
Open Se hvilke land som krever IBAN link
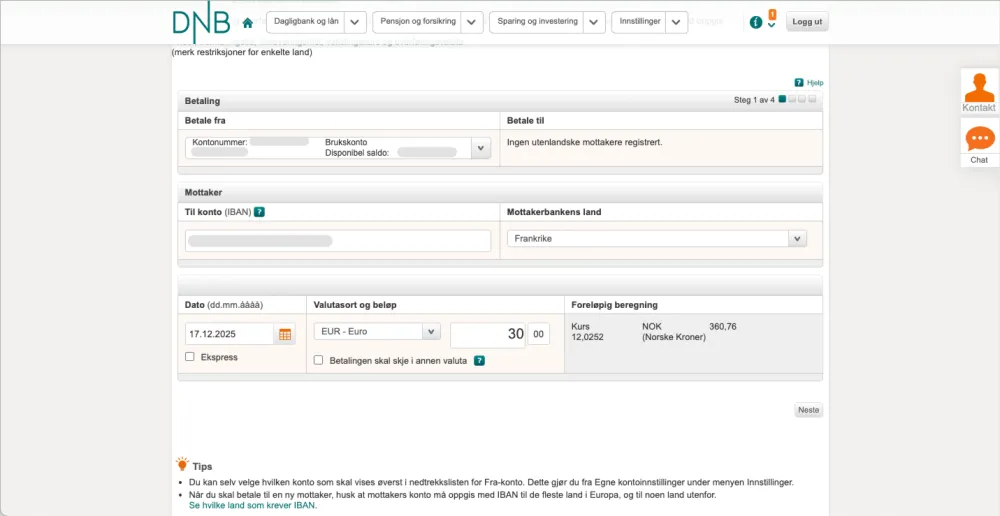click(x=252, y=506)
